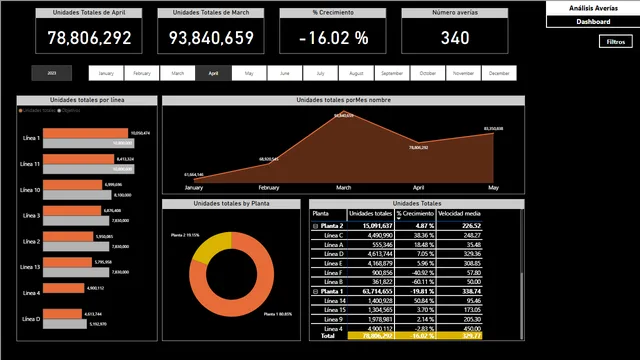Select the October month slicer

pyautogui.click(x=427, y=73)
